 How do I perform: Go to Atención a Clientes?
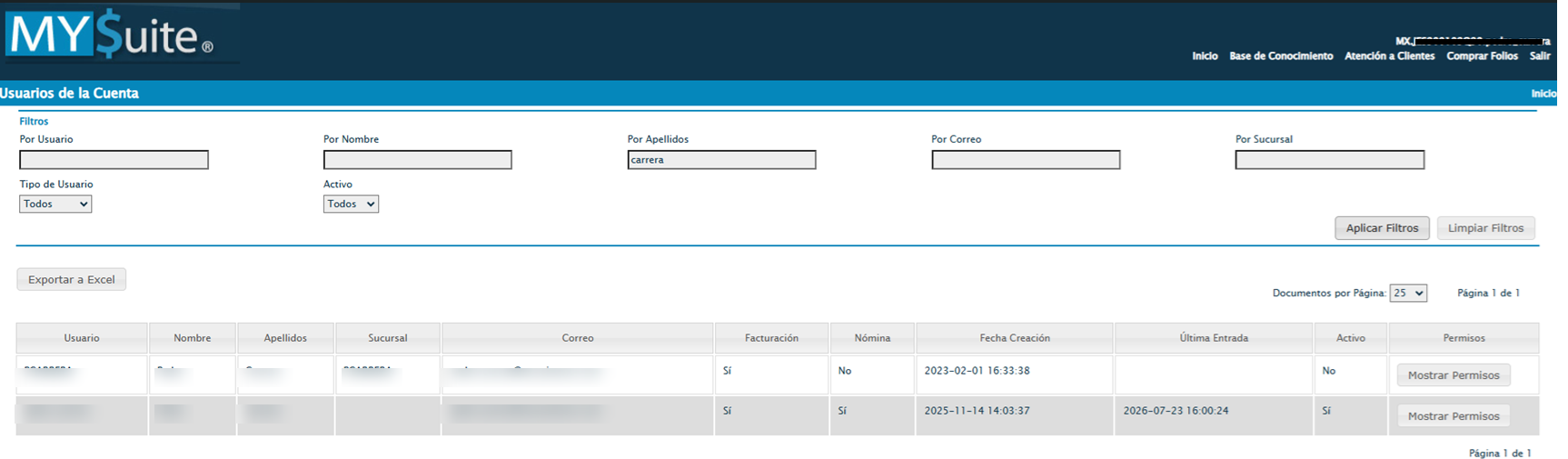tap(1389, 56)
